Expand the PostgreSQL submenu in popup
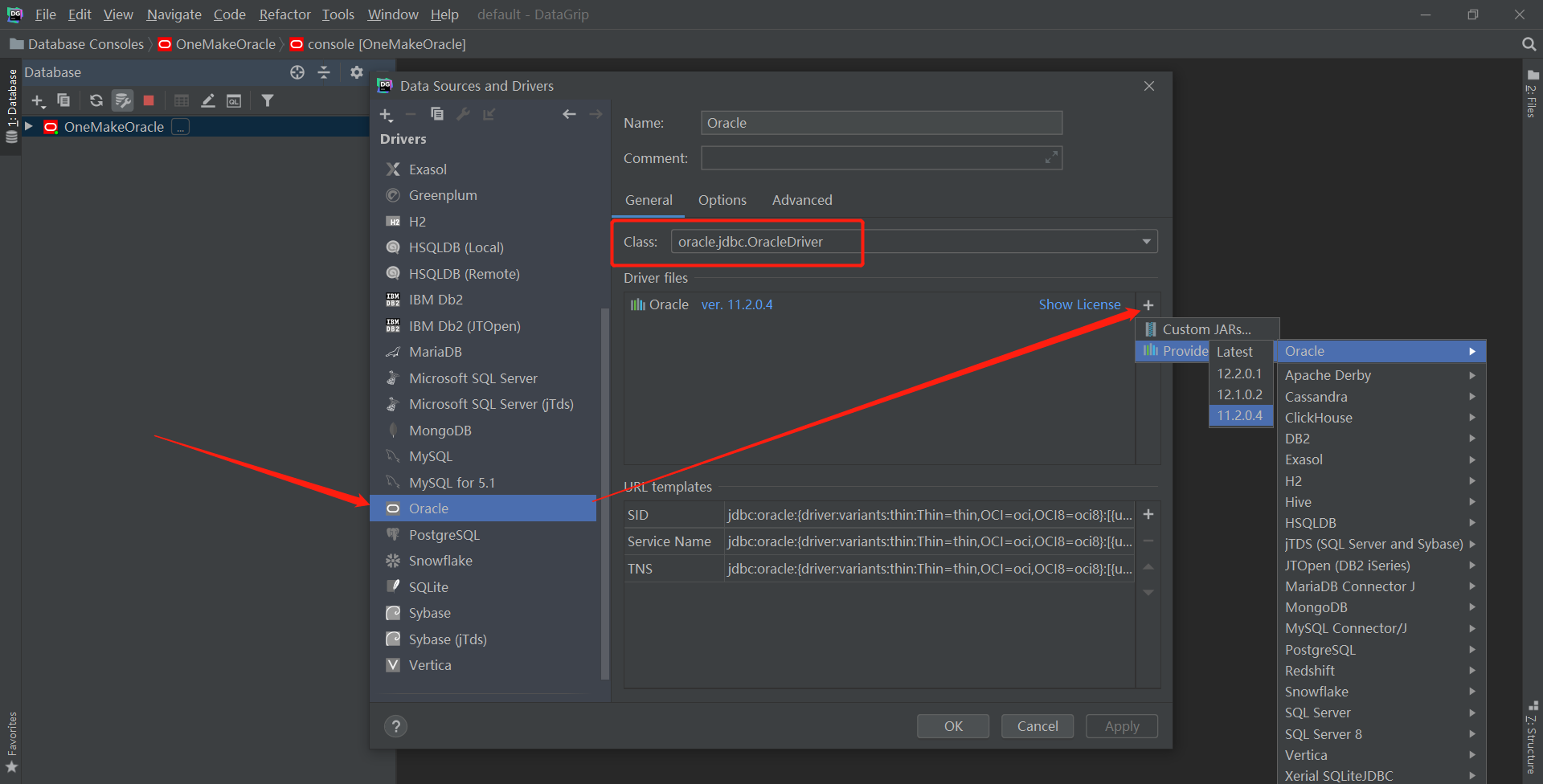This screenshot has height=784, width=1543. click(1381, 650)
